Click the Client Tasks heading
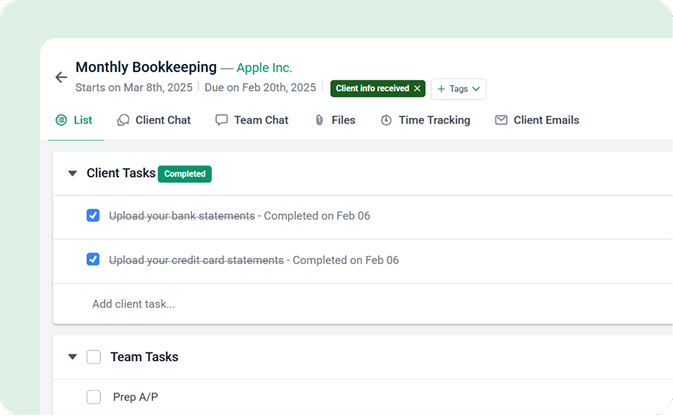This screenshot has height=416, width=673. click(x=121, y=173)
